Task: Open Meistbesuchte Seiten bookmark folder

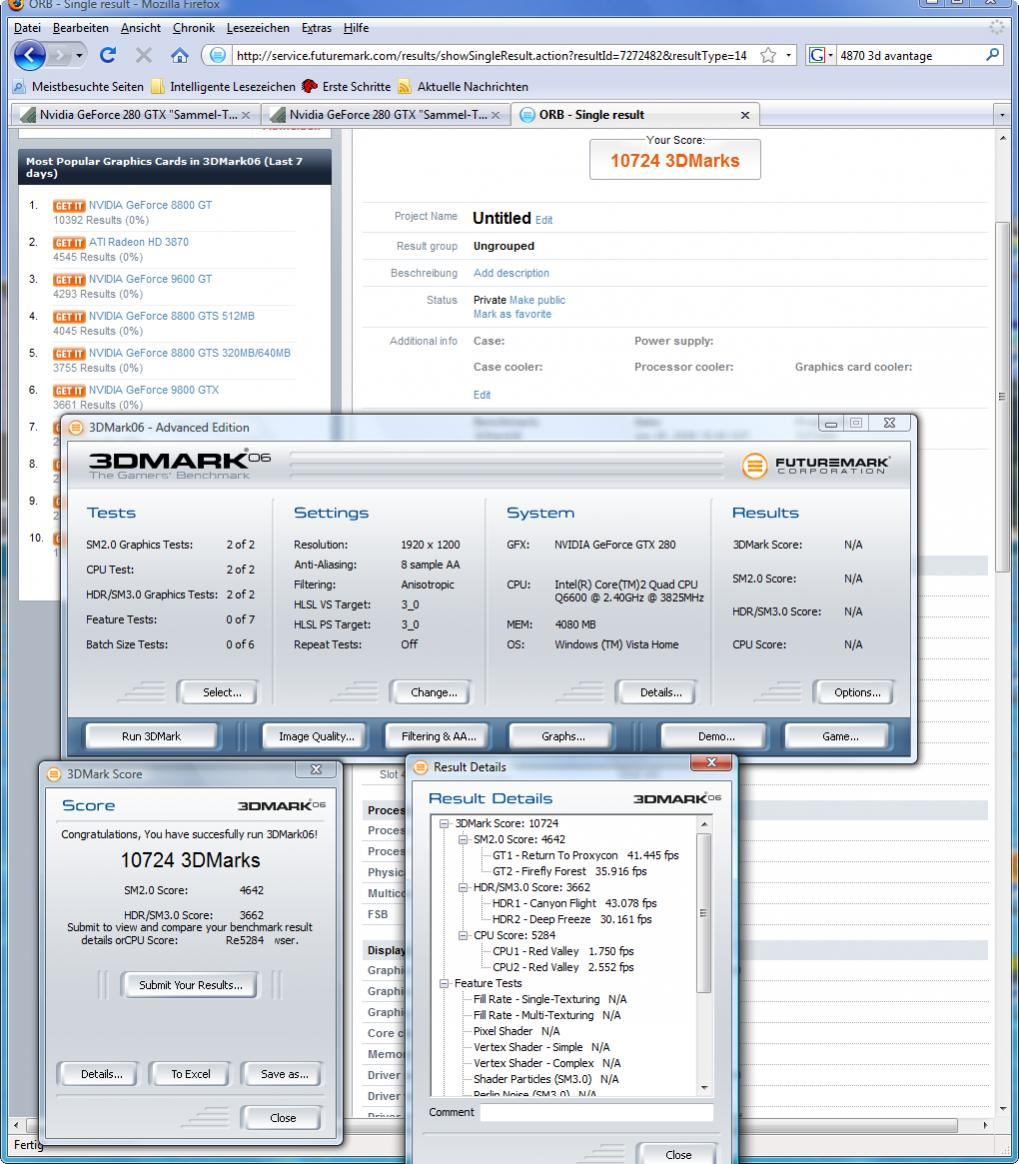Action: [78, 87]
